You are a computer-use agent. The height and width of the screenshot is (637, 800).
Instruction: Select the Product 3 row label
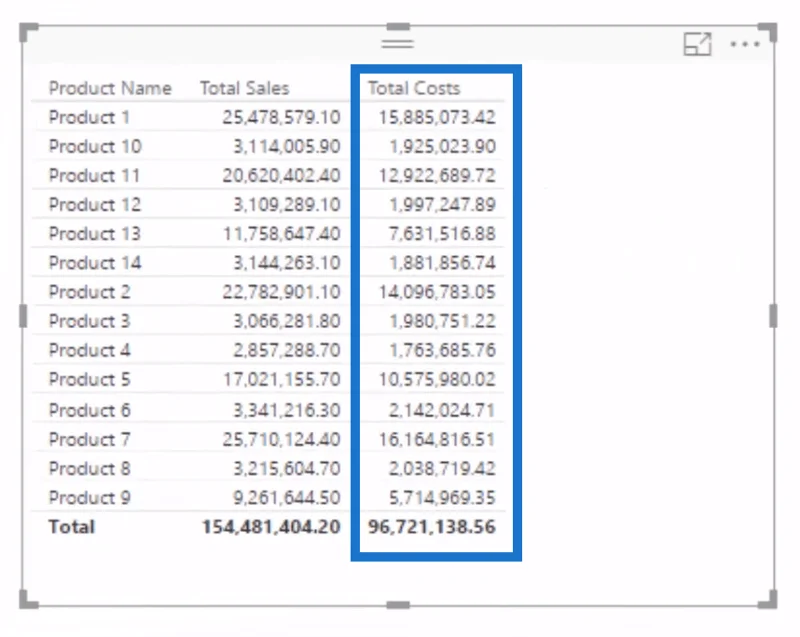(89, 321)
